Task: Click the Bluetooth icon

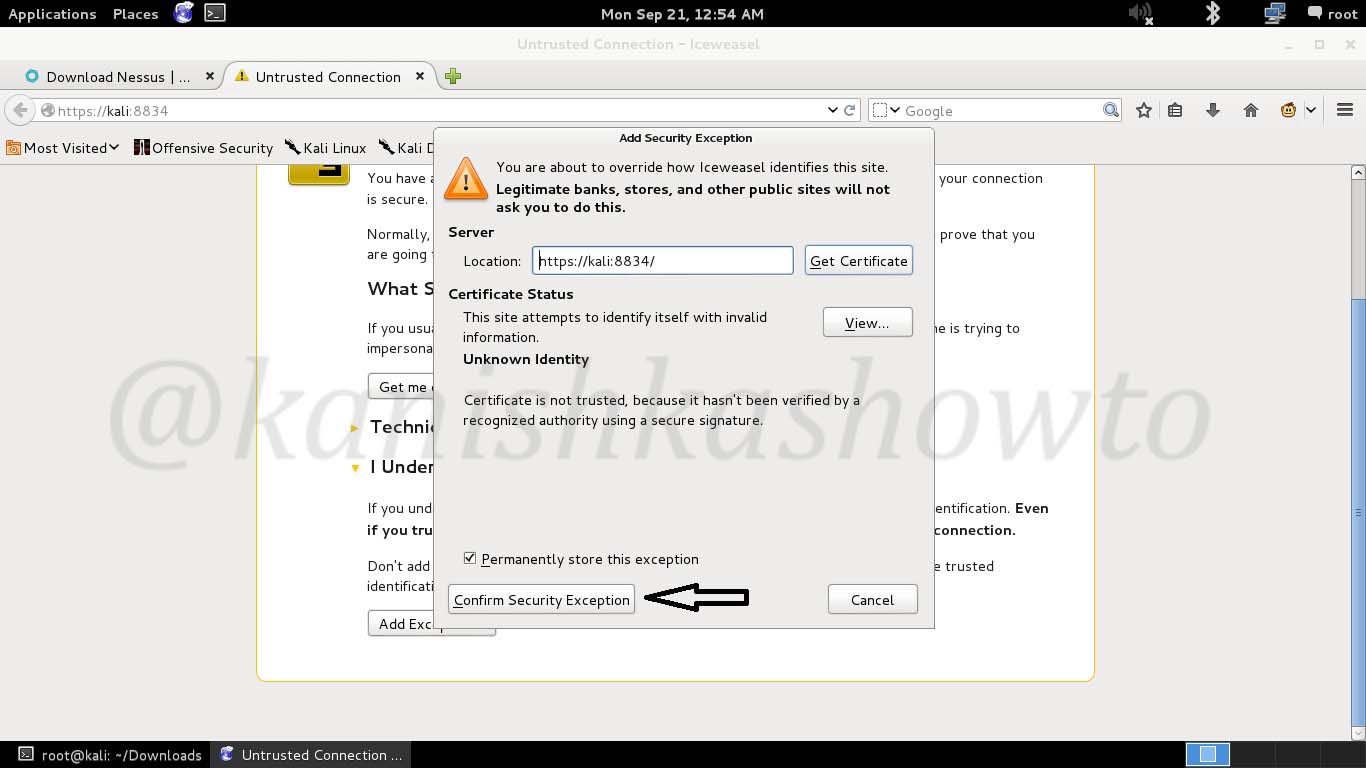Action: [x=1213, y=13]
